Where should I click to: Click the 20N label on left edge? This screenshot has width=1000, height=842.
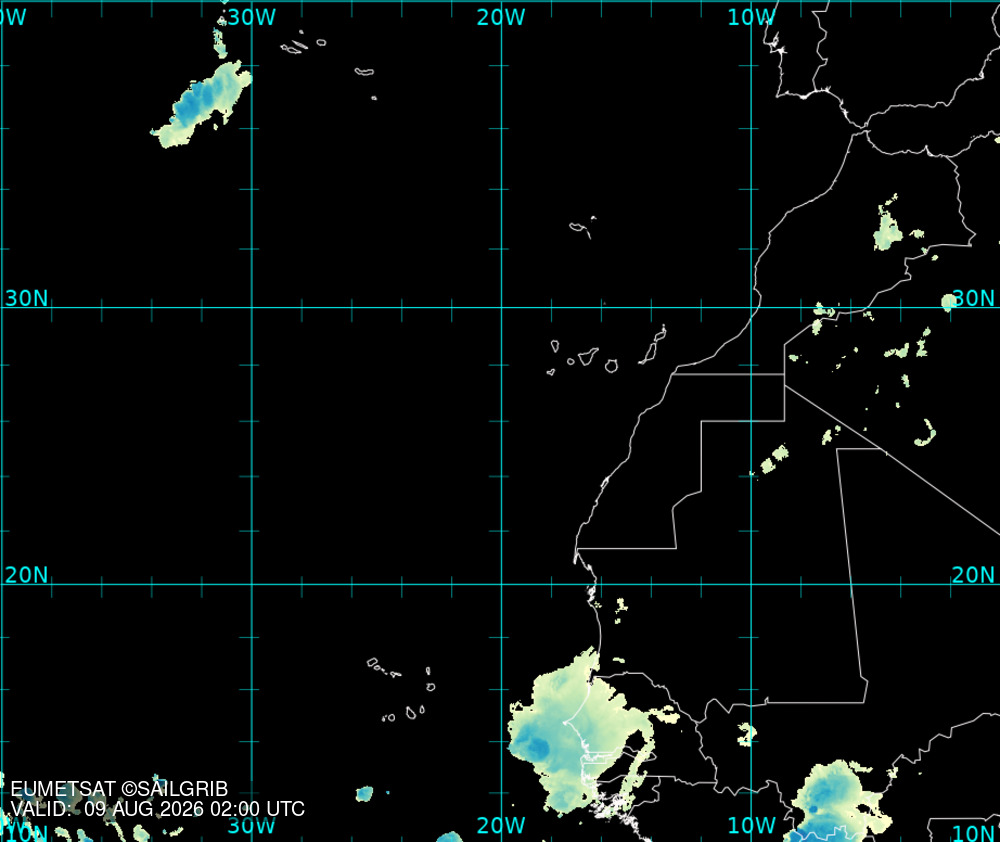coord(26,575)
